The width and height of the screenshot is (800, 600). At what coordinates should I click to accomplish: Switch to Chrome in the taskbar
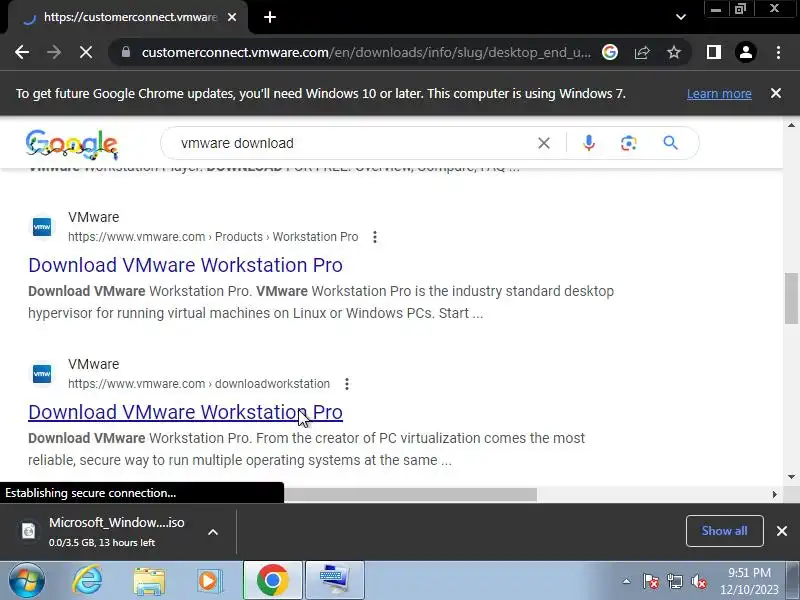272,581
